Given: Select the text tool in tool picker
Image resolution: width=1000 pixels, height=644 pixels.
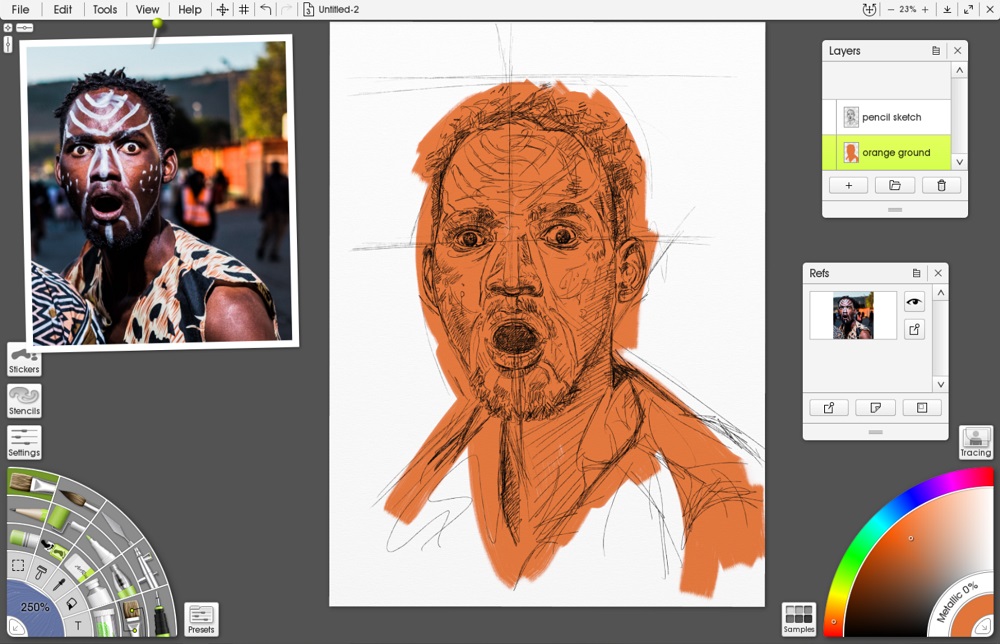Looking at the screenshot, I should pyautogui.click(x=78, y=626).
